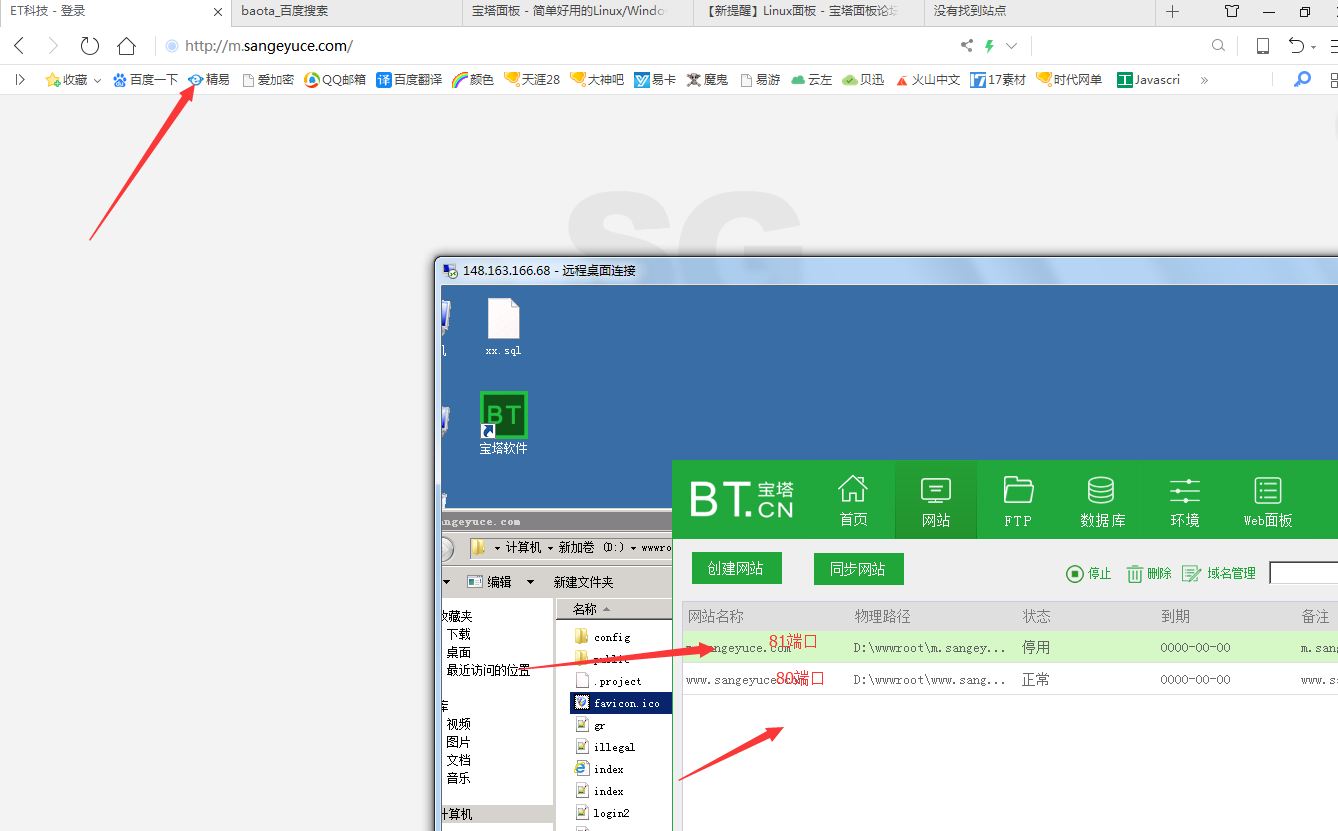Expand the 收藏 dropdown arrow
The width and height of the screenshot is (1338, 831).
[97, 81]
